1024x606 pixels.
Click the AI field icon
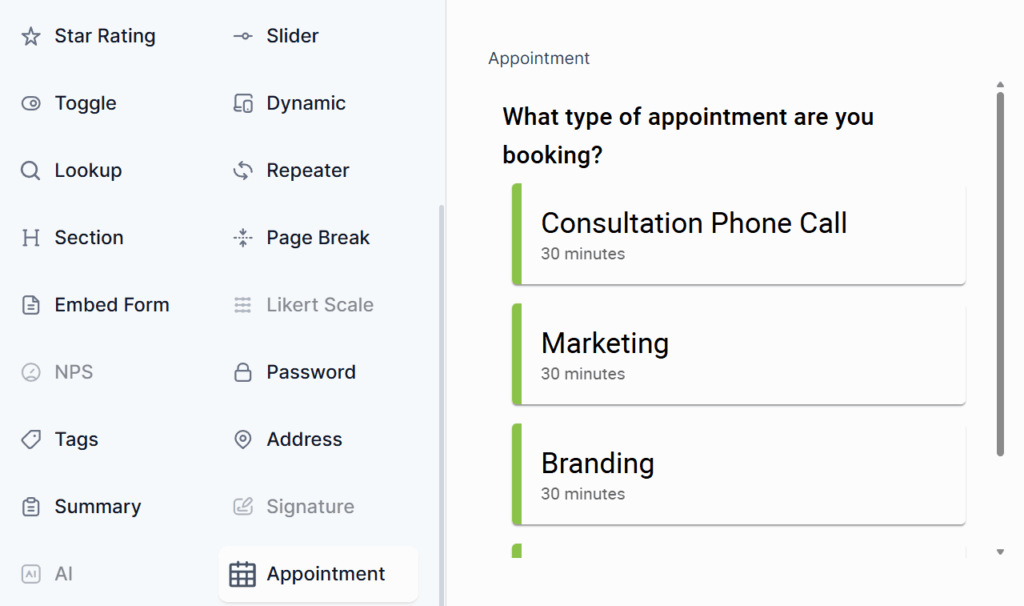(x=31, y=573)
